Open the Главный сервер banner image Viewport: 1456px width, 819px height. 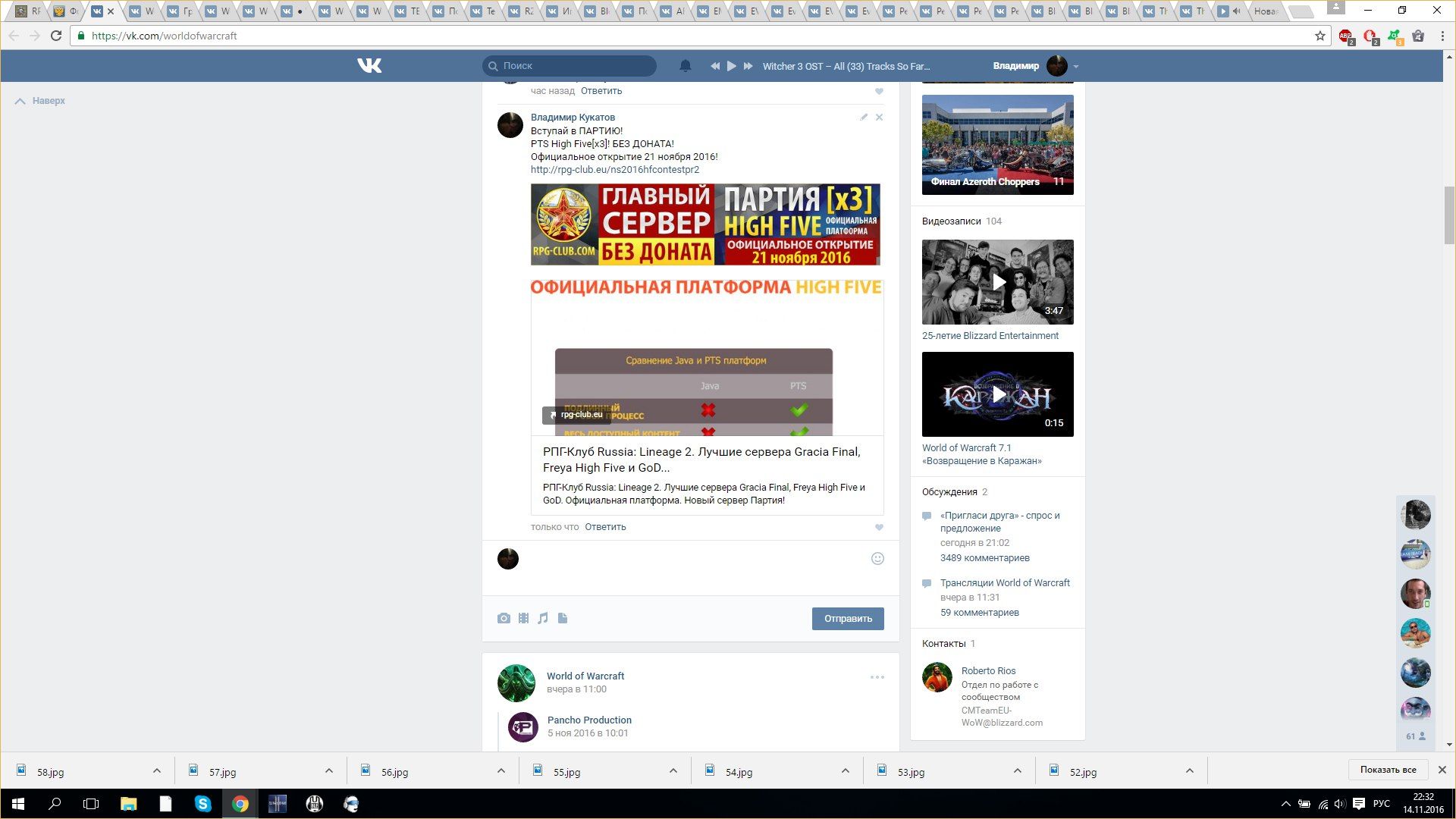tap(705, 224)
